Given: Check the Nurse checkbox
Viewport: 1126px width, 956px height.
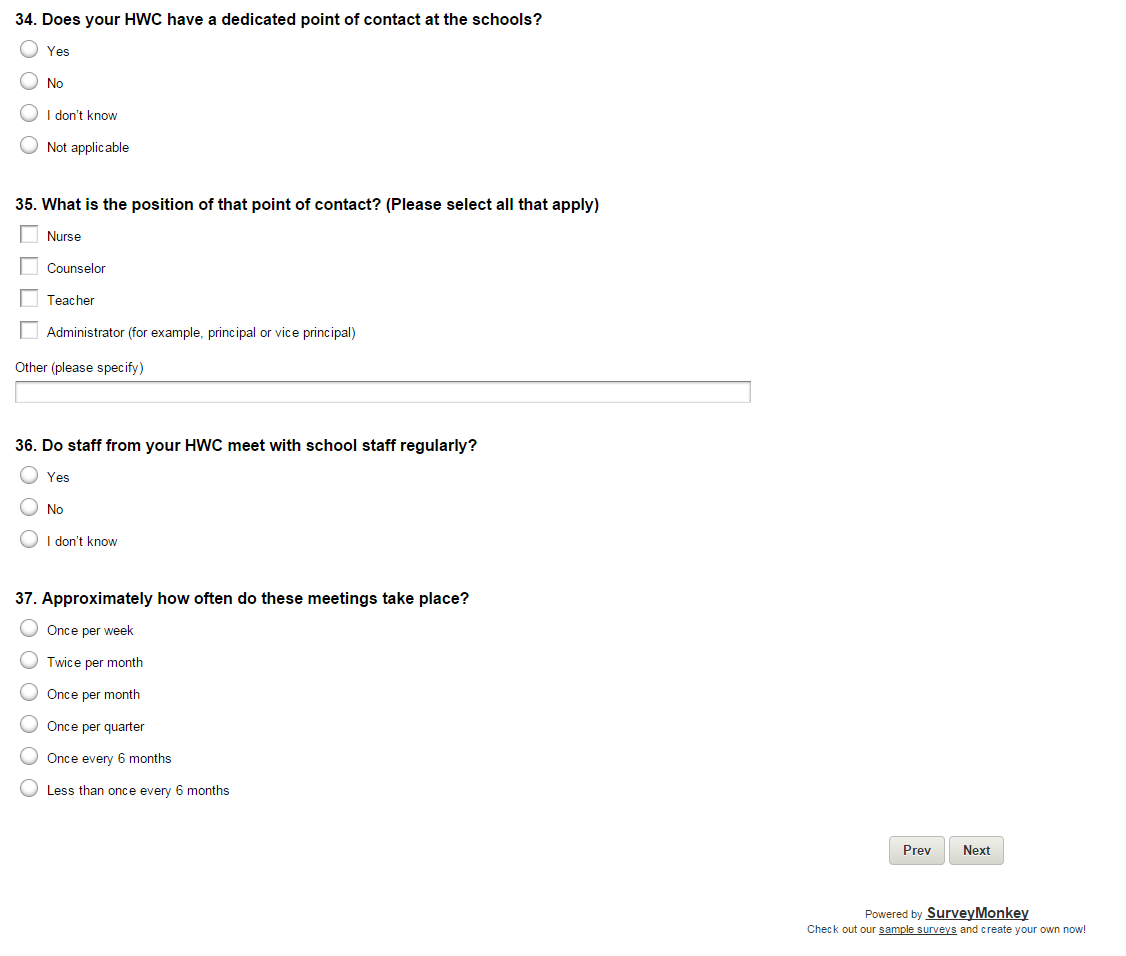Looking at the screenshot, I should click(29, 235).
